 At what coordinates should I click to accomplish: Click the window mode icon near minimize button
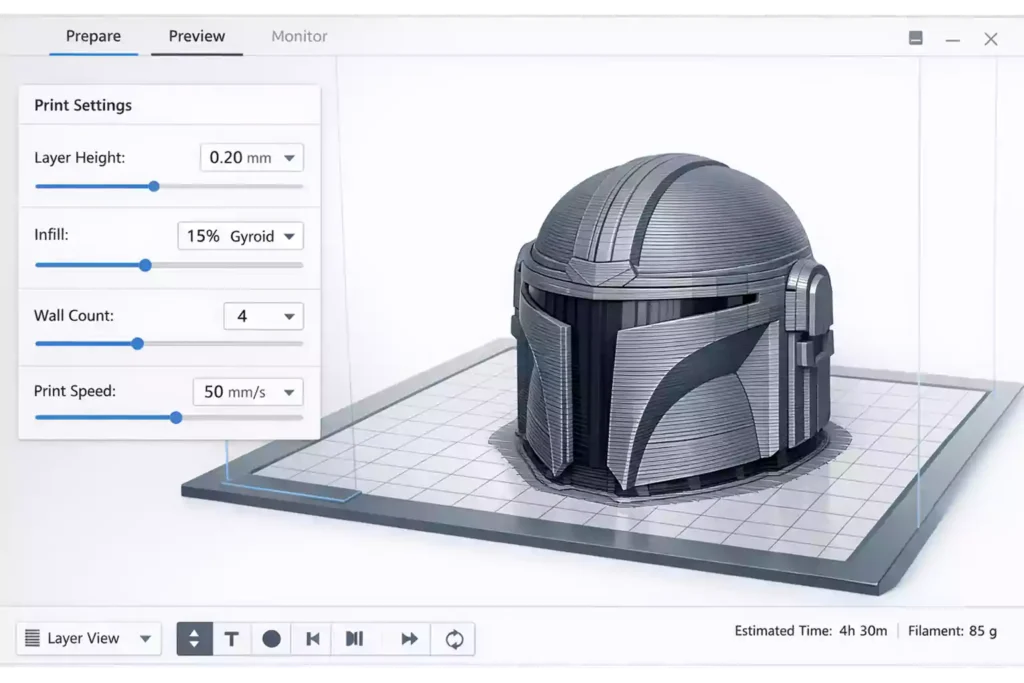click(915, 37)
